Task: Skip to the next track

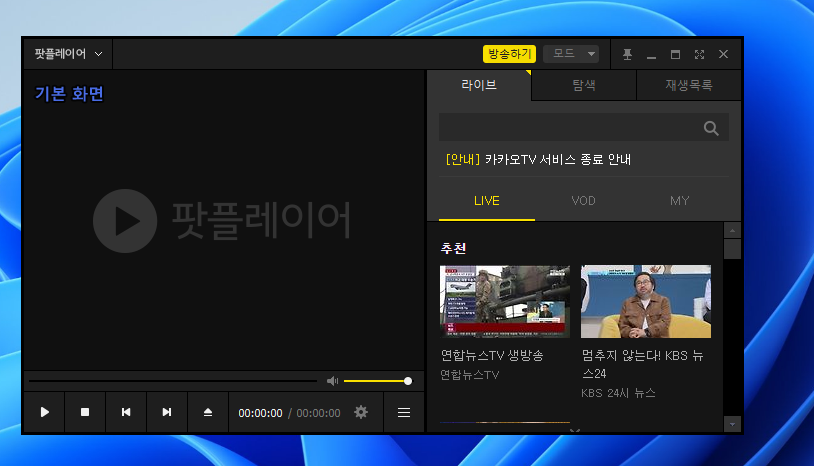Action: coord(167,412)
